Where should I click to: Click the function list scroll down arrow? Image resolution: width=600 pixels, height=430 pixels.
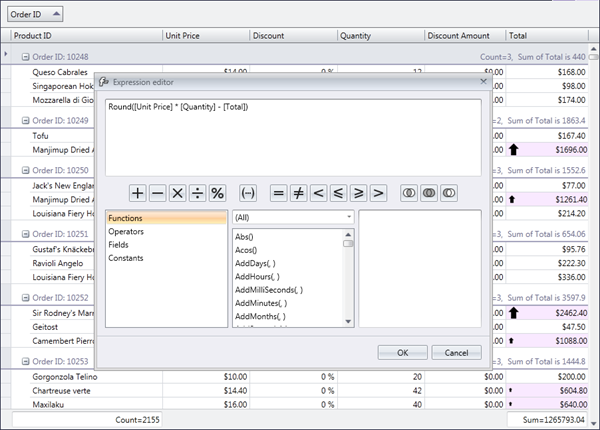[348, 321]
